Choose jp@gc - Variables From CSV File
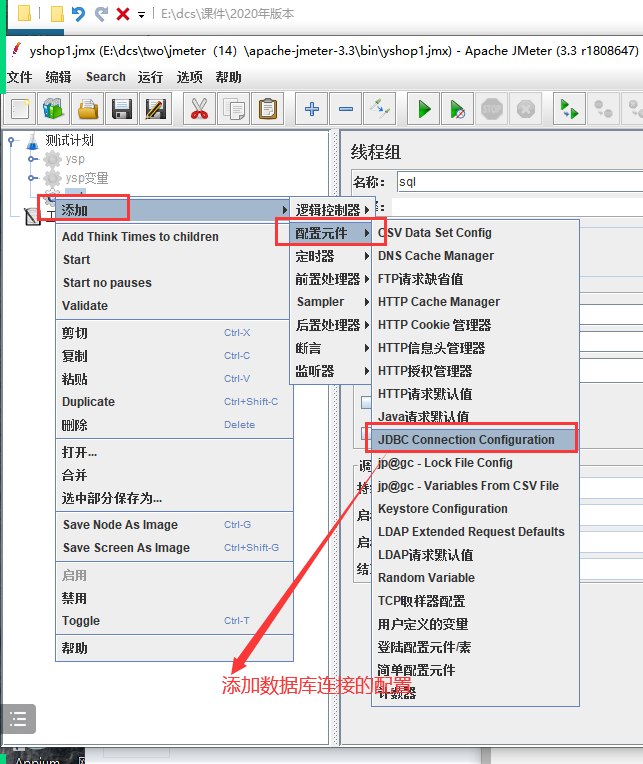 (x=475, y=486)
